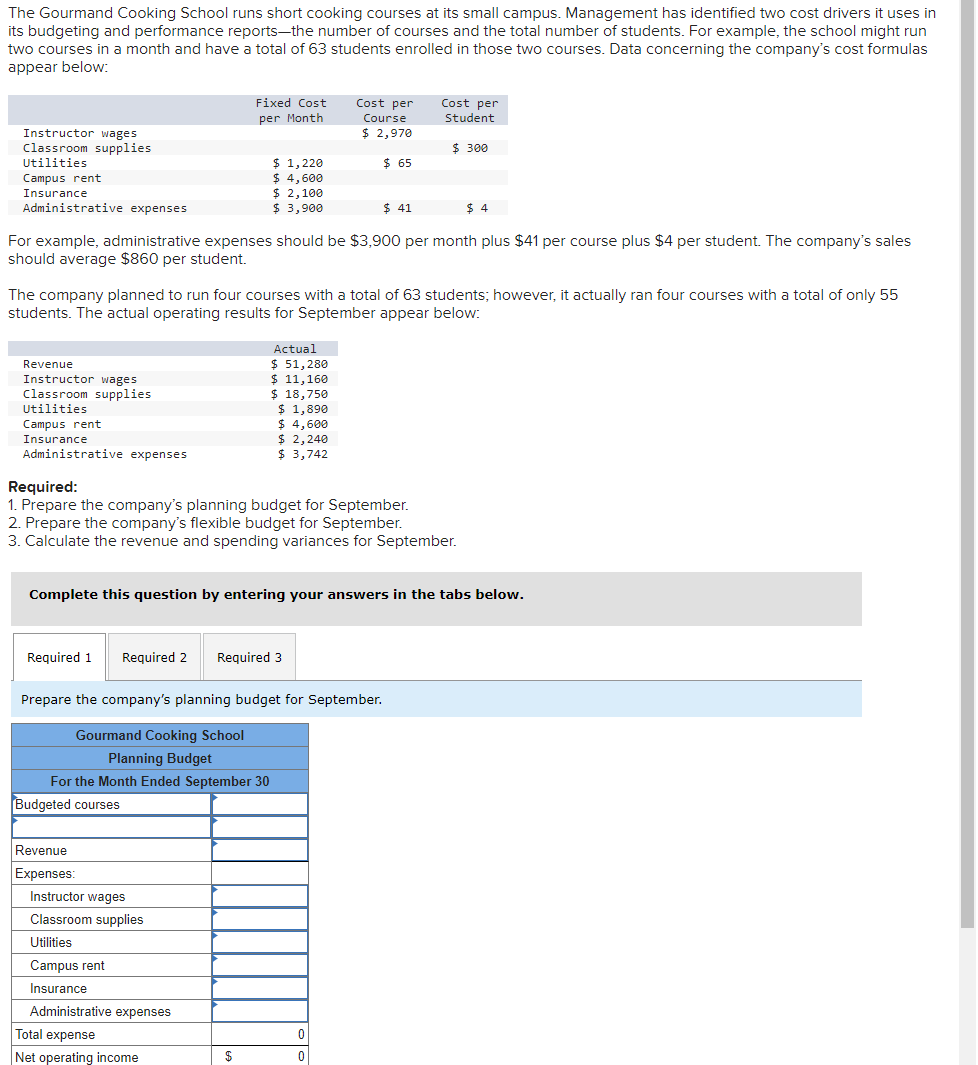Viewport: 978px width, 1065px height.
Task: Click the 'Fixed Cost per Month' column header
Action: click(291, 110)
